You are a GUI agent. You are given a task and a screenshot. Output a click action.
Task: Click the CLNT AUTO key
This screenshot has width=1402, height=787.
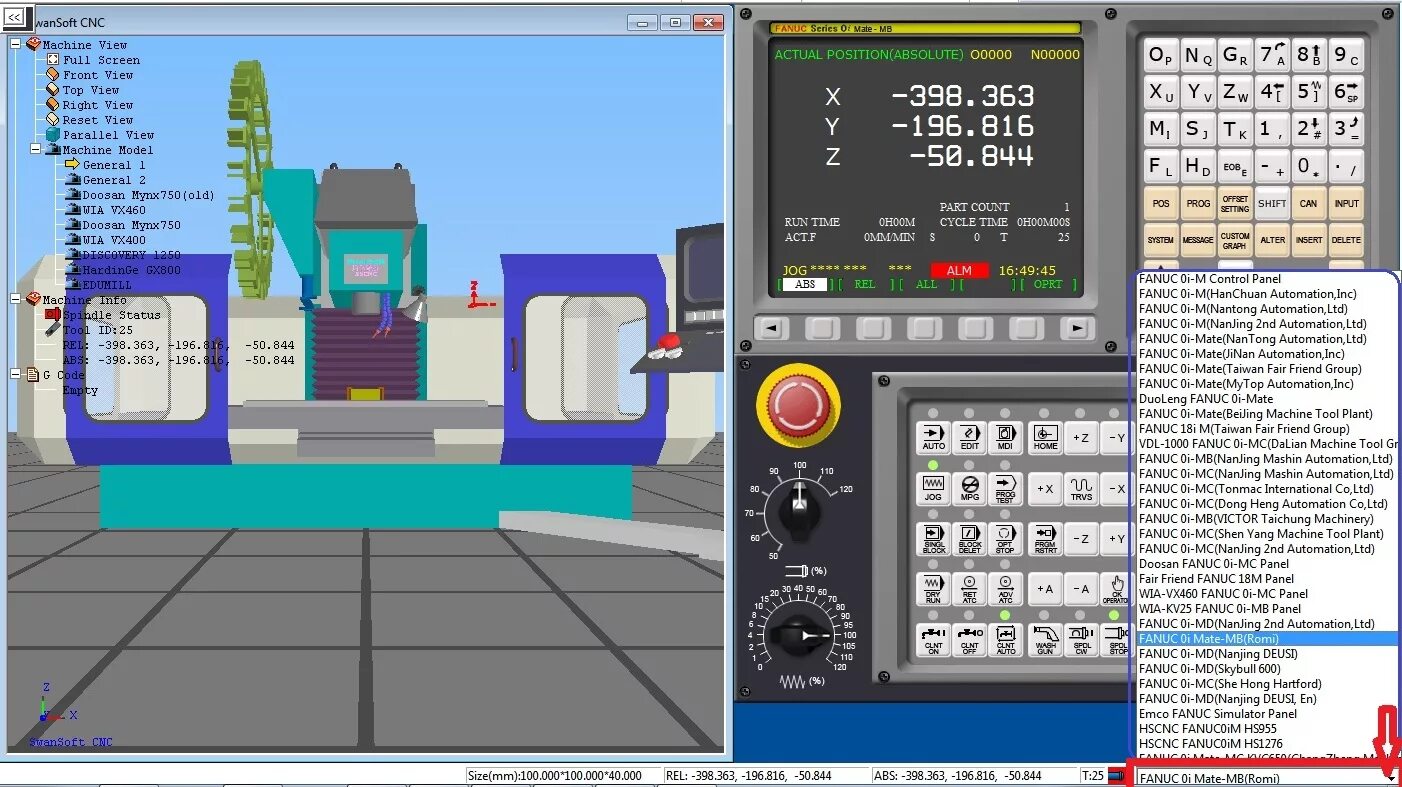coord(1005,640)
